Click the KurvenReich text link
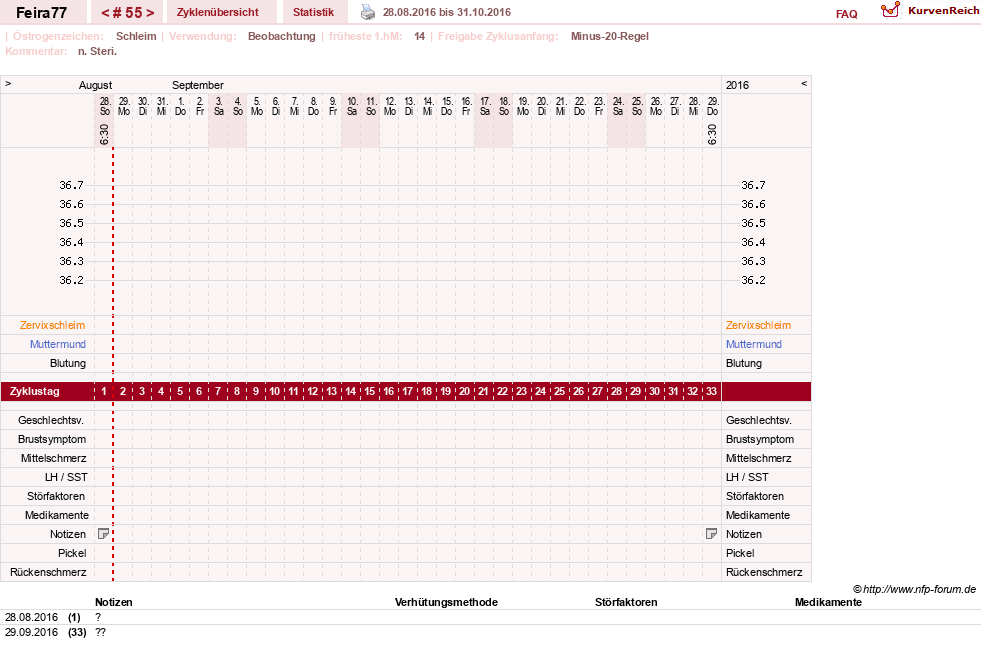Image resolution: width=981 pixels, height=661 pixels. tap(943, 11)
